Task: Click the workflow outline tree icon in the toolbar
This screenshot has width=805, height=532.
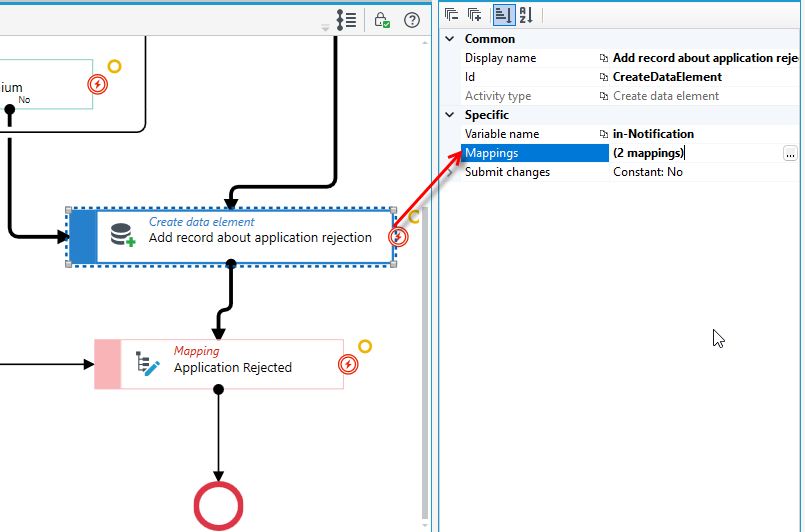Action: pos(346,20)
